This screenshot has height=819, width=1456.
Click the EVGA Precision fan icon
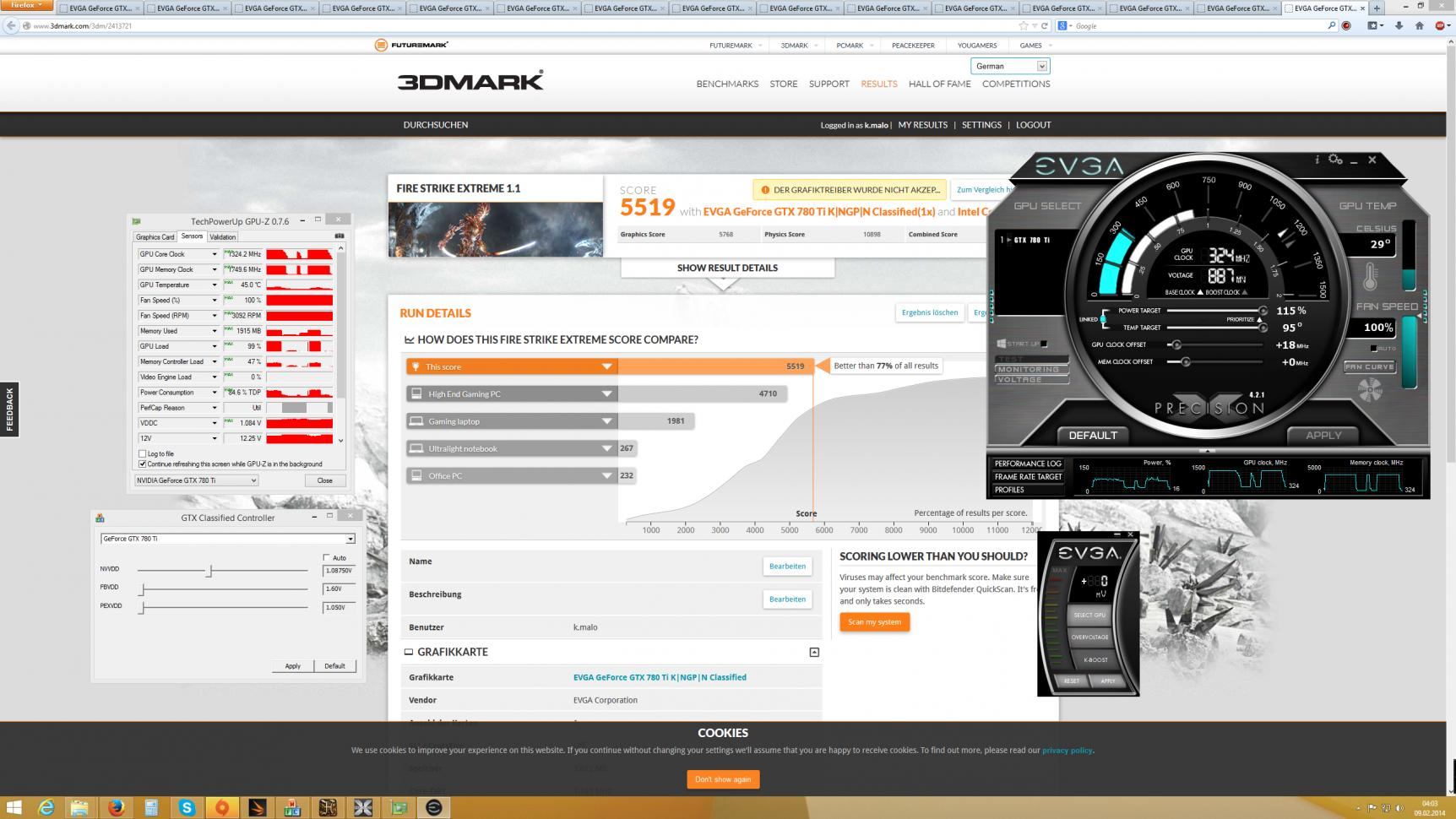(1370, 389)
